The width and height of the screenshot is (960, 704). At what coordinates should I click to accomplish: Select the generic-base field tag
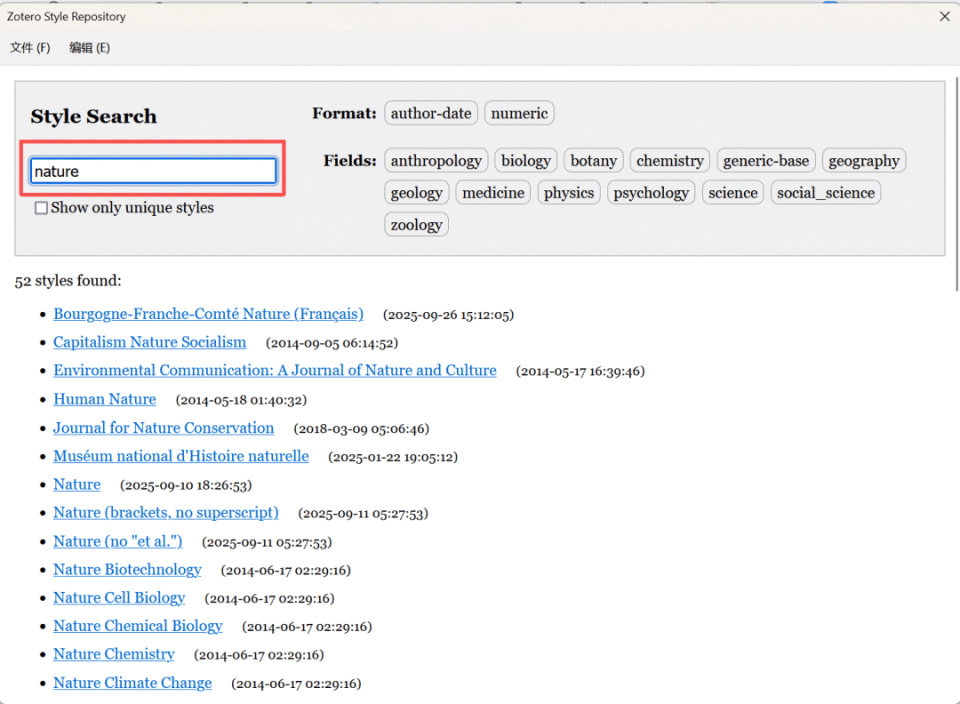[x=766, y=160]
